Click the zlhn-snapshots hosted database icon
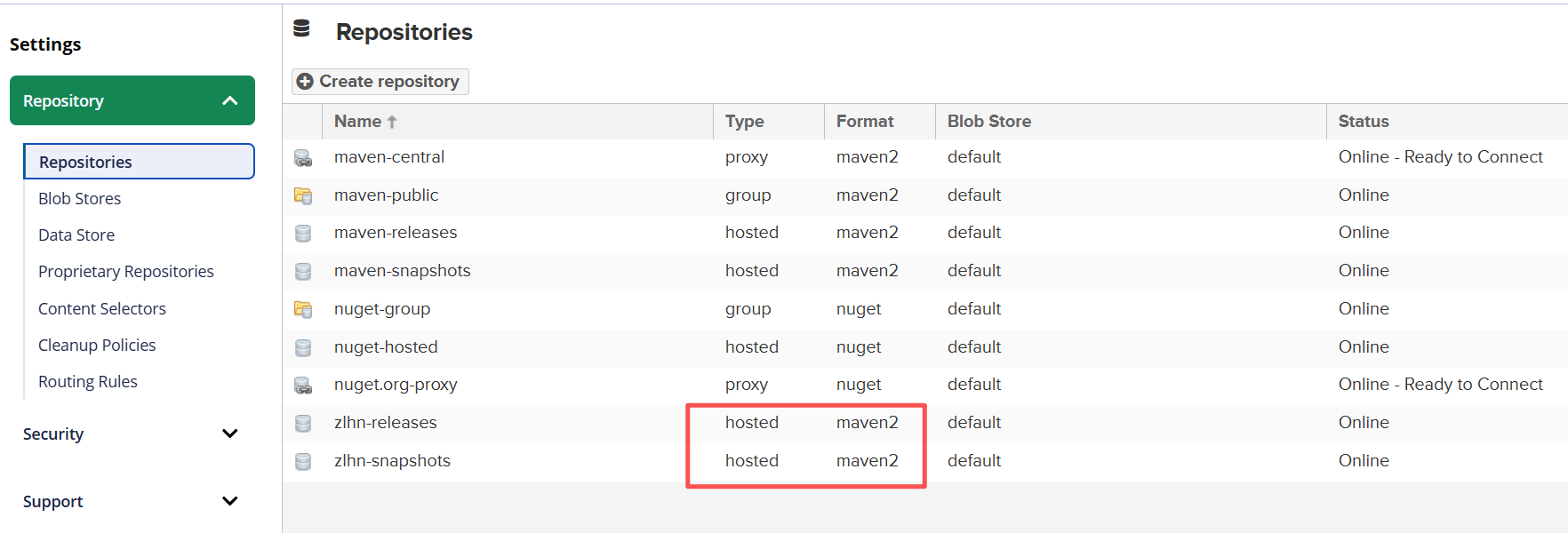 [x=303, y=462]
